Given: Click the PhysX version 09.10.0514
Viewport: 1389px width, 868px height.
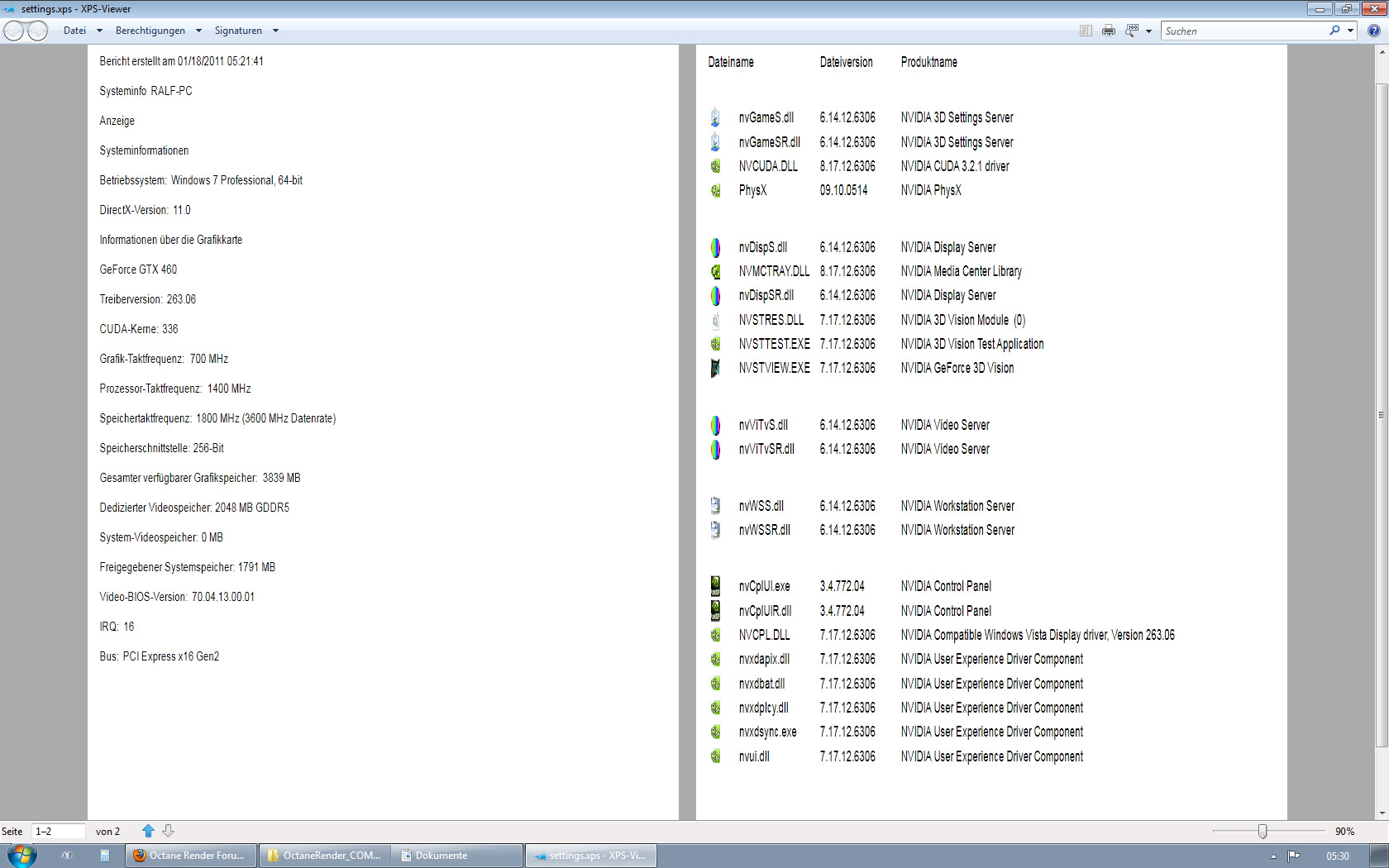Looking at the screenshot, I should click(x=843, y=190).
